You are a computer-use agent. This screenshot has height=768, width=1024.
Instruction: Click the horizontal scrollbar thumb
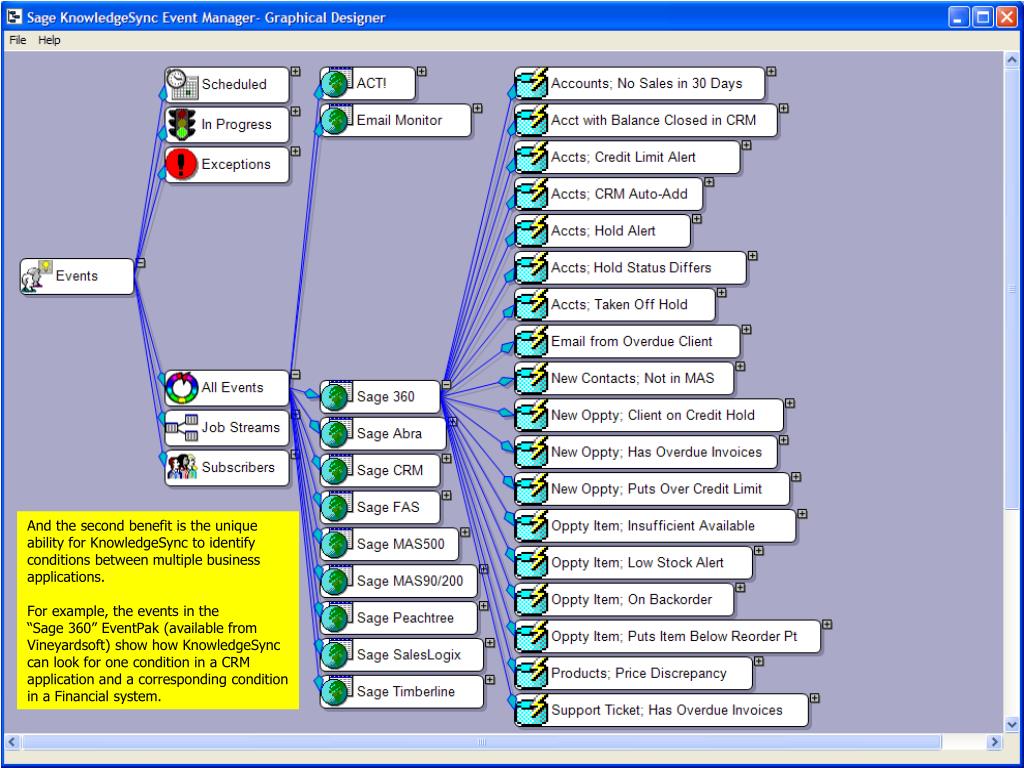pos(481,742)
